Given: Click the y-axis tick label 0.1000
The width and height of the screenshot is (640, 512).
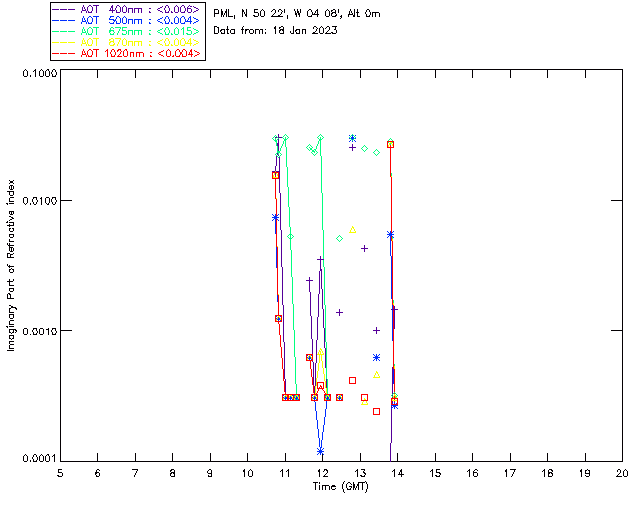Looking at the screenshot, I should pos(39,73).
